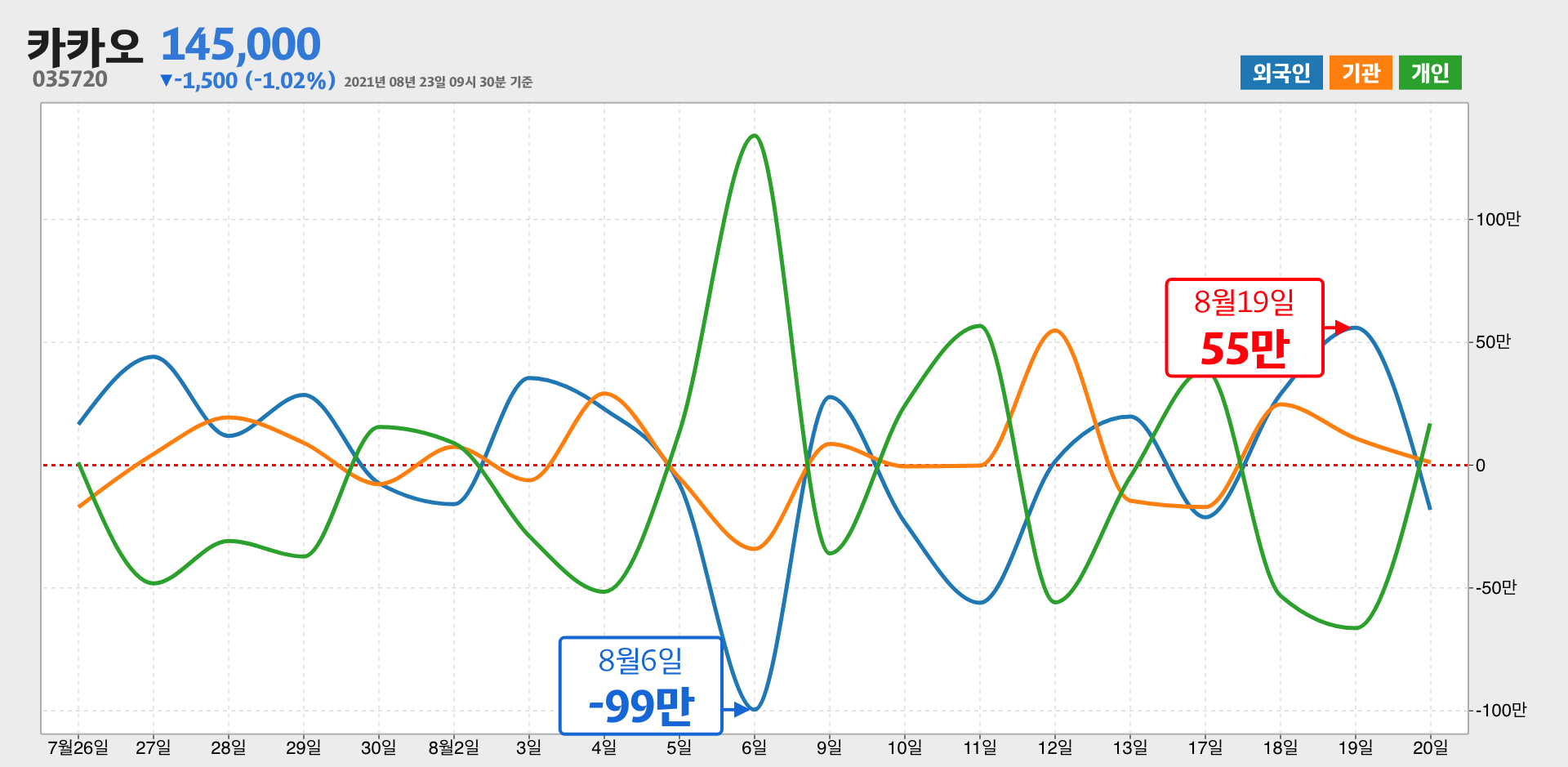This screenshot has height=767, width=1568.
Task: Click the blue line peak on 19일
Action: pyautogui.click(x=1356, y=328)
